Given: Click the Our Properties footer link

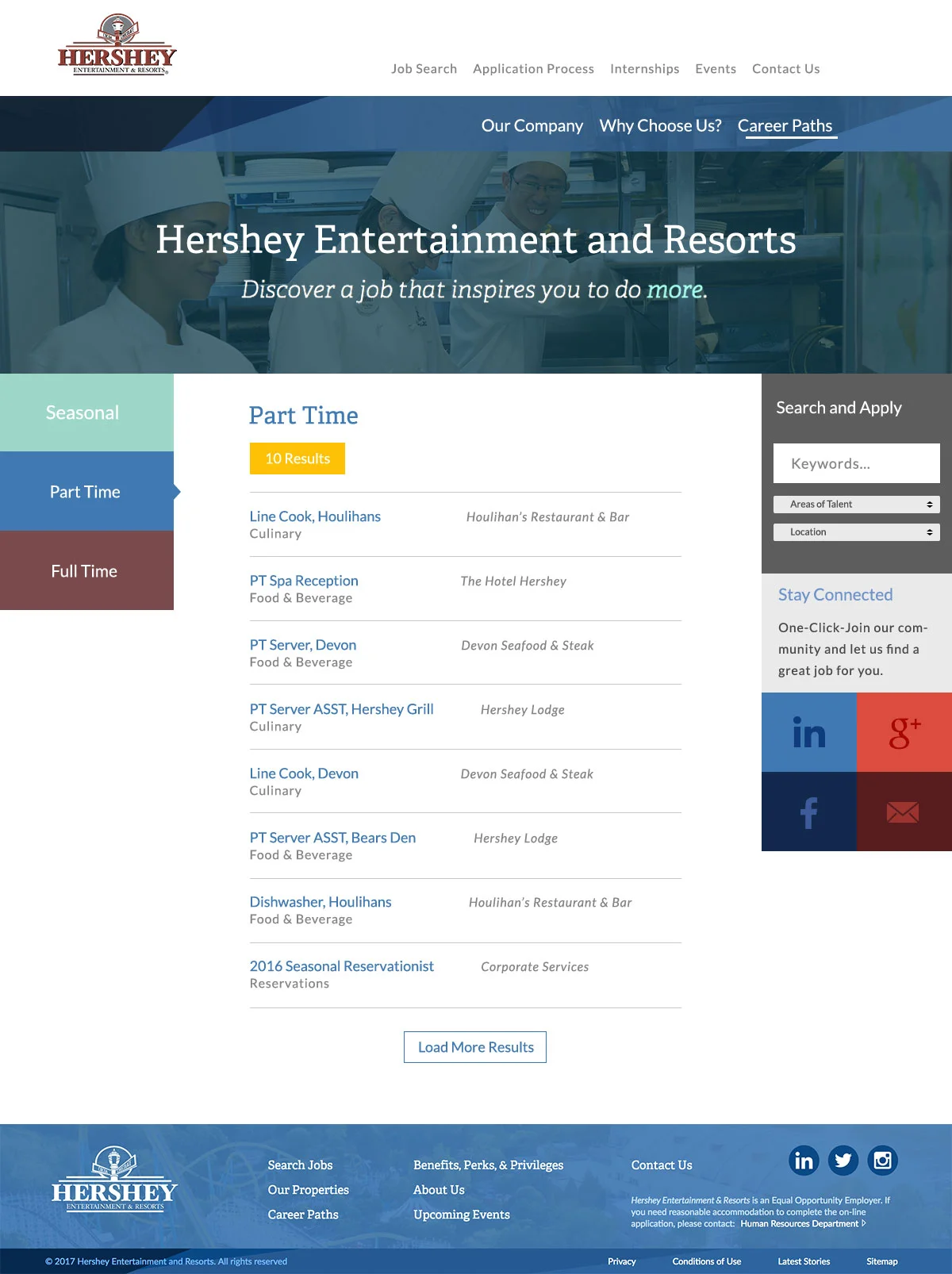Looking at the screenshot, I should 309,1190.
